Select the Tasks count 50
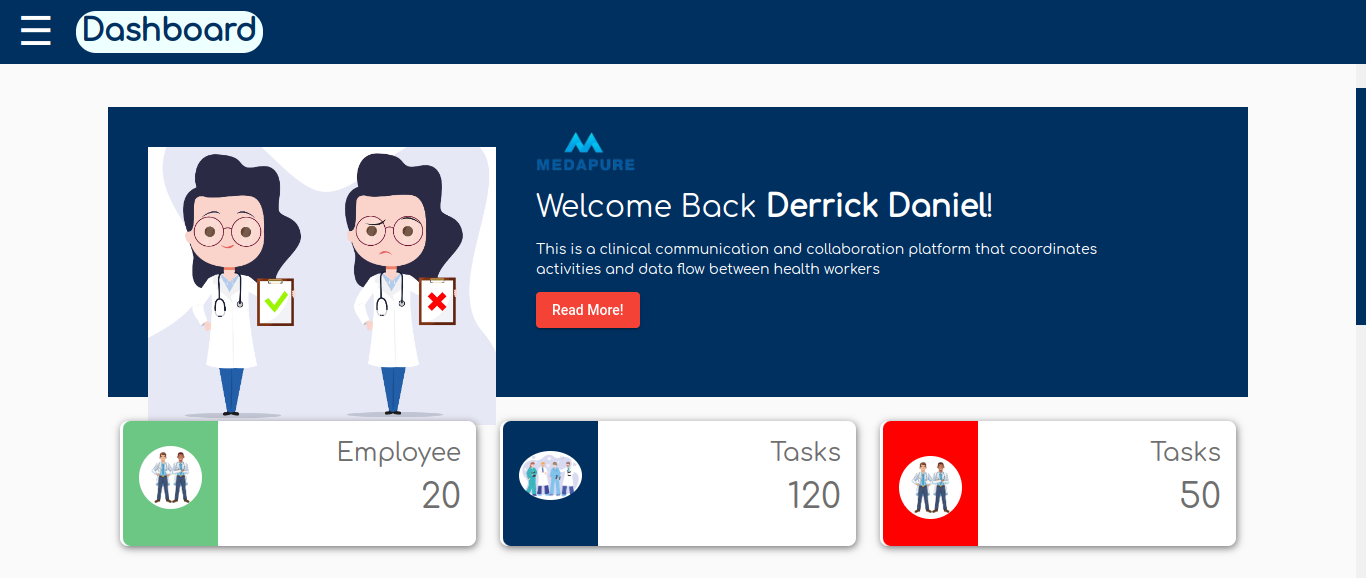The width and height of the screenshot is (1366, 578). click(1200, 495)
